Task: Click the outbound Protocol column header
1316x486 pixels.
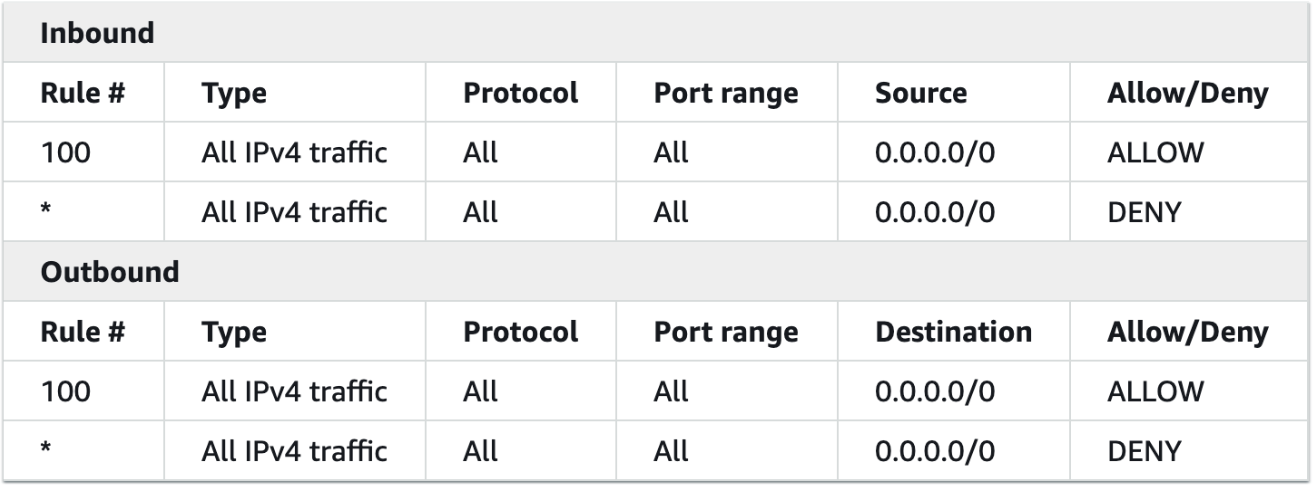Action: point(521,331)
